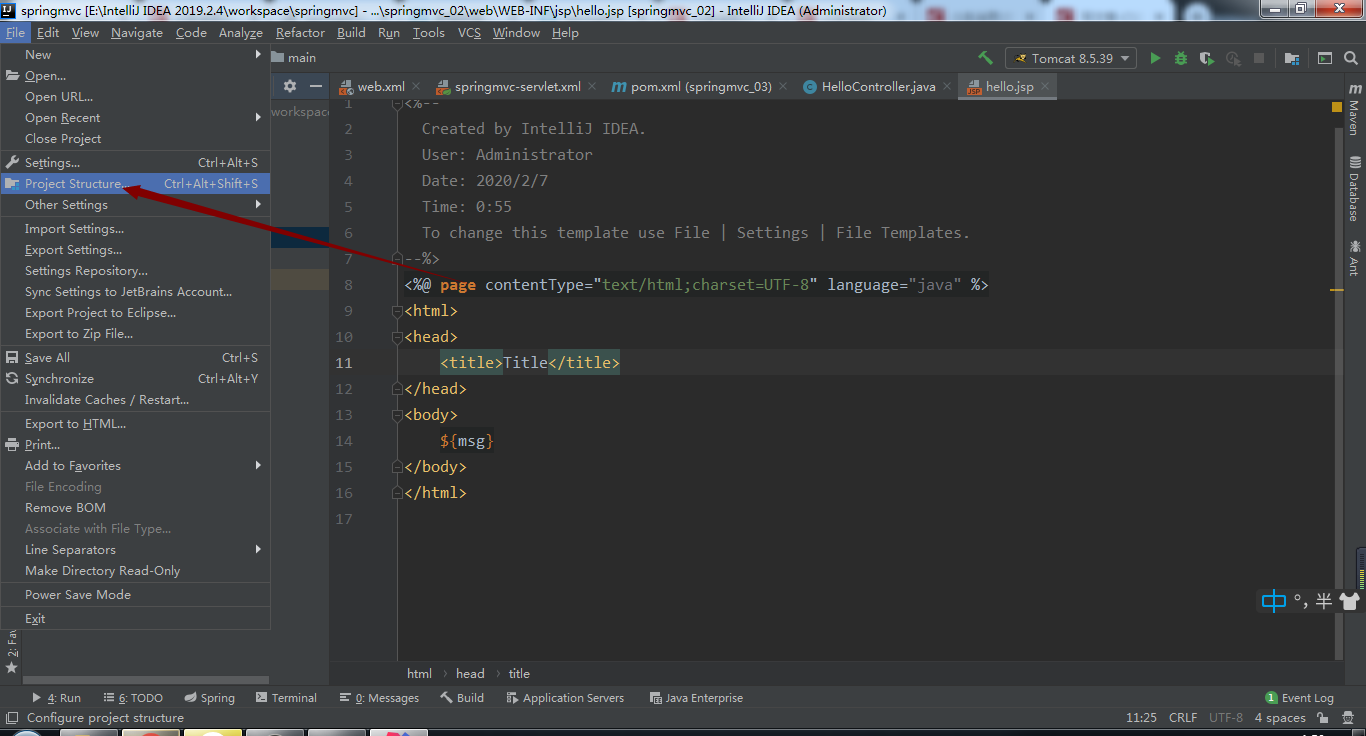The height and width of the screenshot is (736, 1366).
Task: Switch to the web.xml tab
Action: (381, 87)
